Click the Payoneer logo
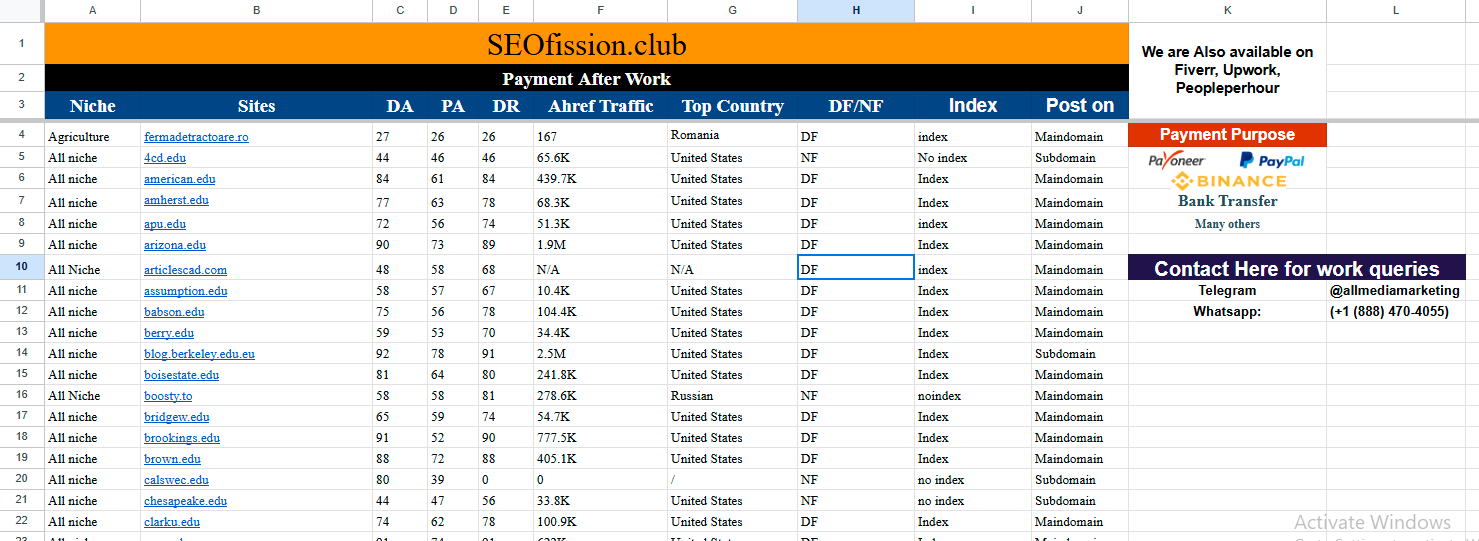 [x=1176, y=160]
